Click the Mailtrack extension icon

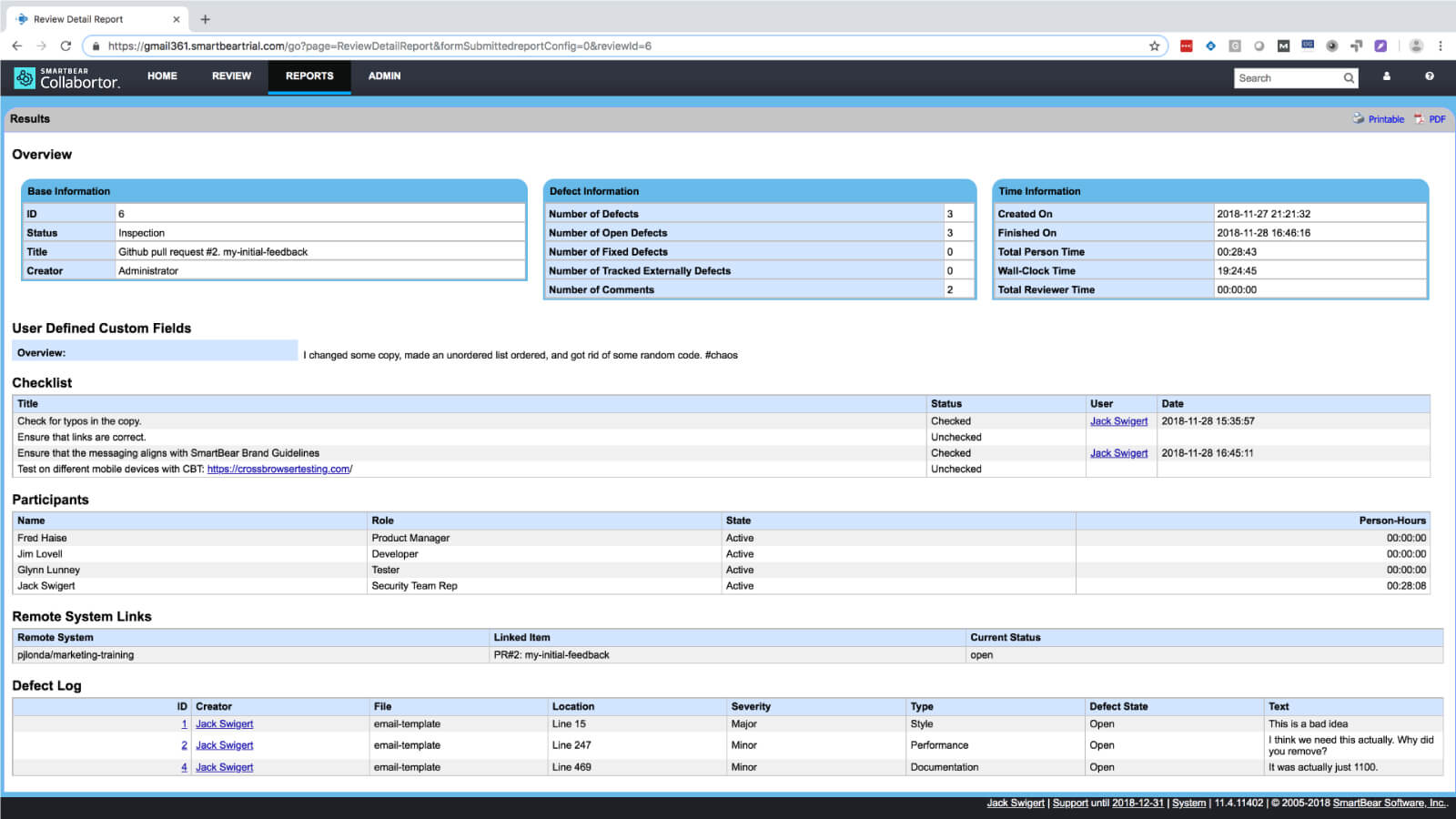tap(1283, 45)
